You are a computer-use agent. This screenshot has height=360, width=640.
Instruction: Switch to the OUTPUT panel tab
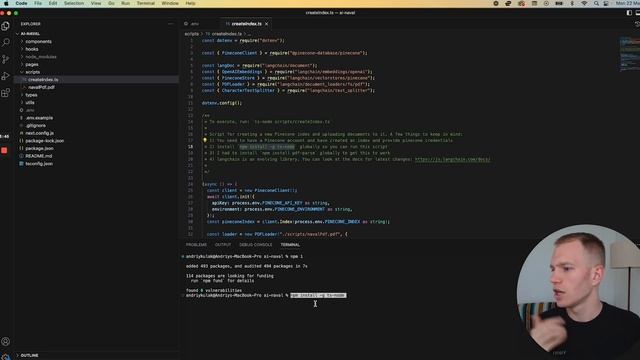223,245
